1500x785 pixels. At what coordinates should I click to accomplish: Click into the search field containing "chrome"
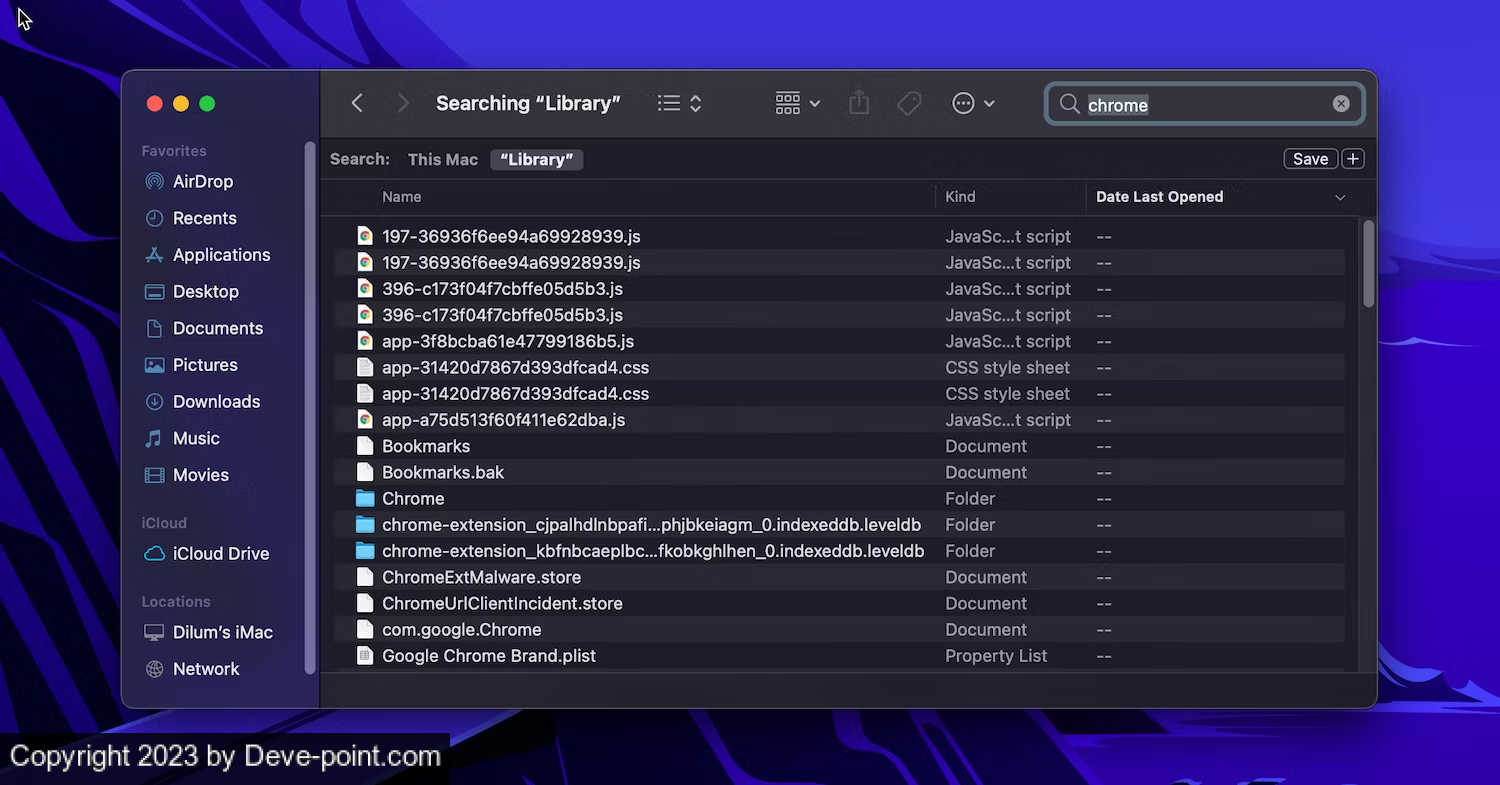[x=1205, y=104]
